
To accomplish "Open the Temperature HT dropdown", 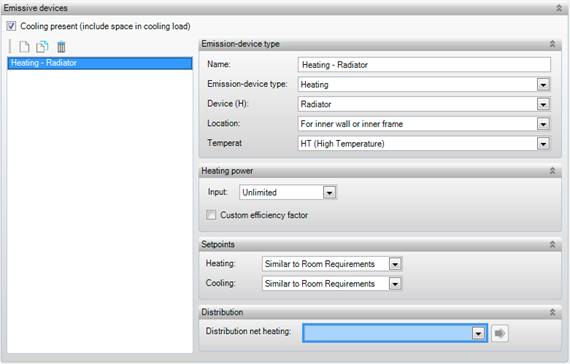I will click(543, 144).
